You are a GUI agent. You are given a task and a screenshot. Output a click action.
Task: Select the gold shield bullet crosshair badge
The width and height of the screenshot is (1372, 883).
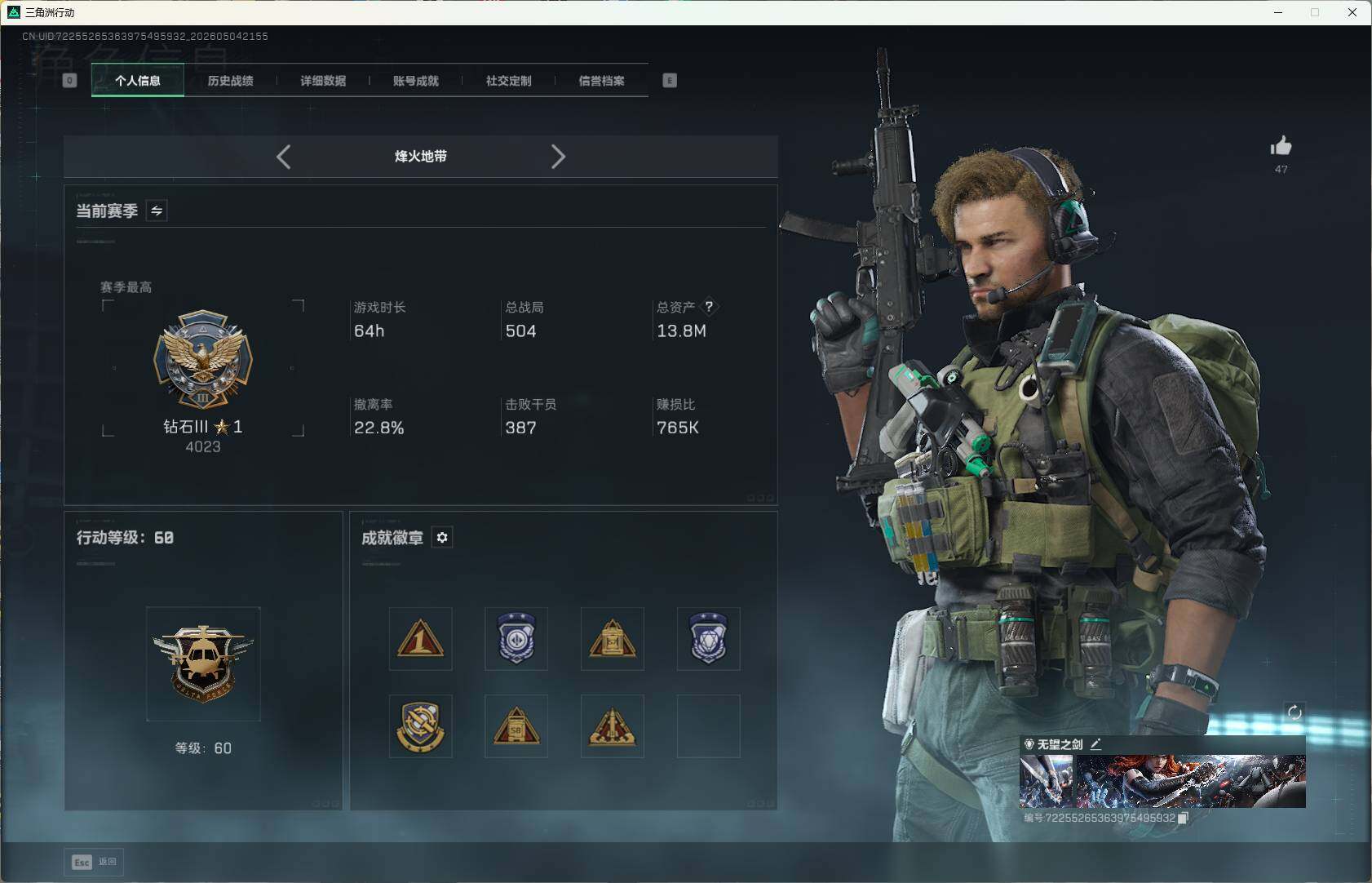click(420, 726)
